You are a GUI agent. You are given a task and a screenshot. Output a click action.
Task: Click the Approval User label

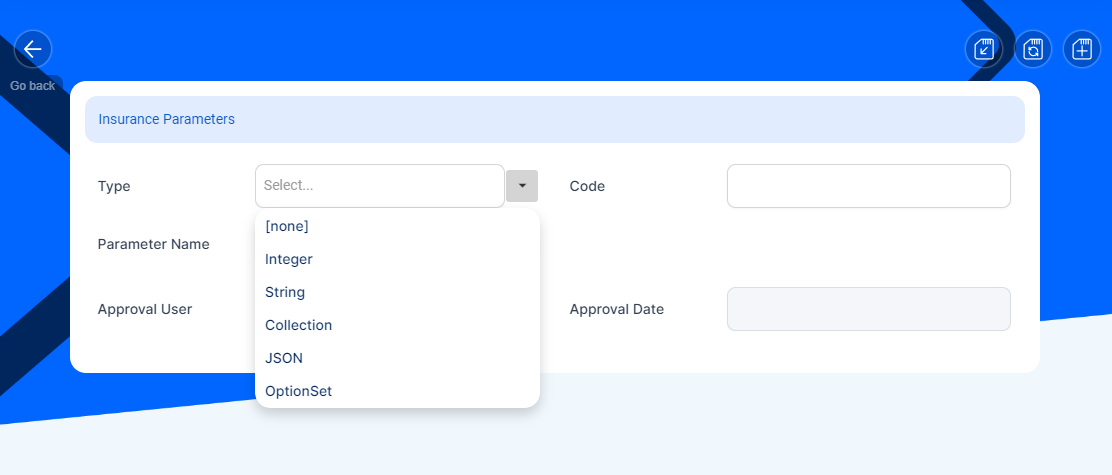[145, 309]
